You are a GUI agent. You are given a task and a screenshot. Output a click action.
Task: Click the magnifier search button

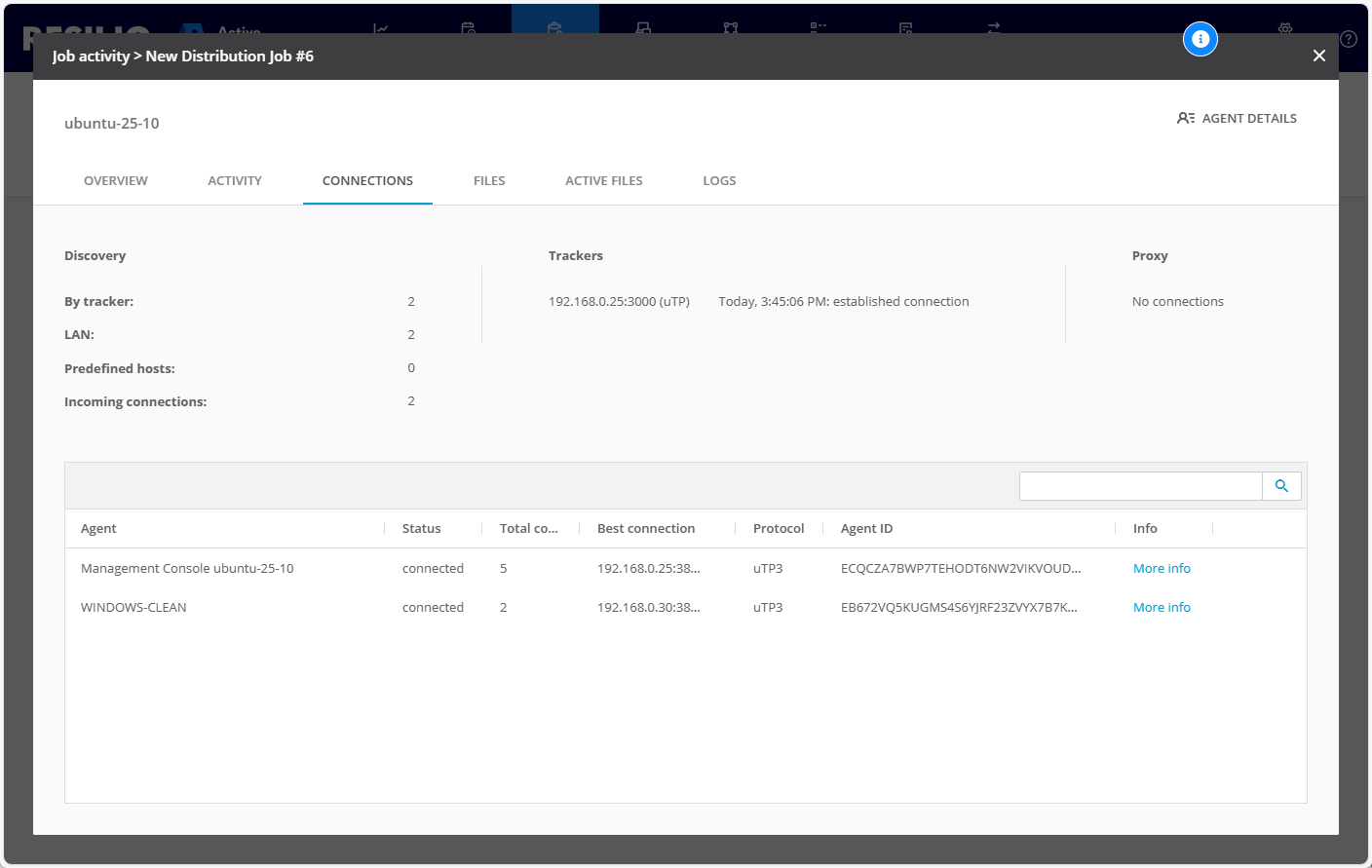click(1281, 486)
